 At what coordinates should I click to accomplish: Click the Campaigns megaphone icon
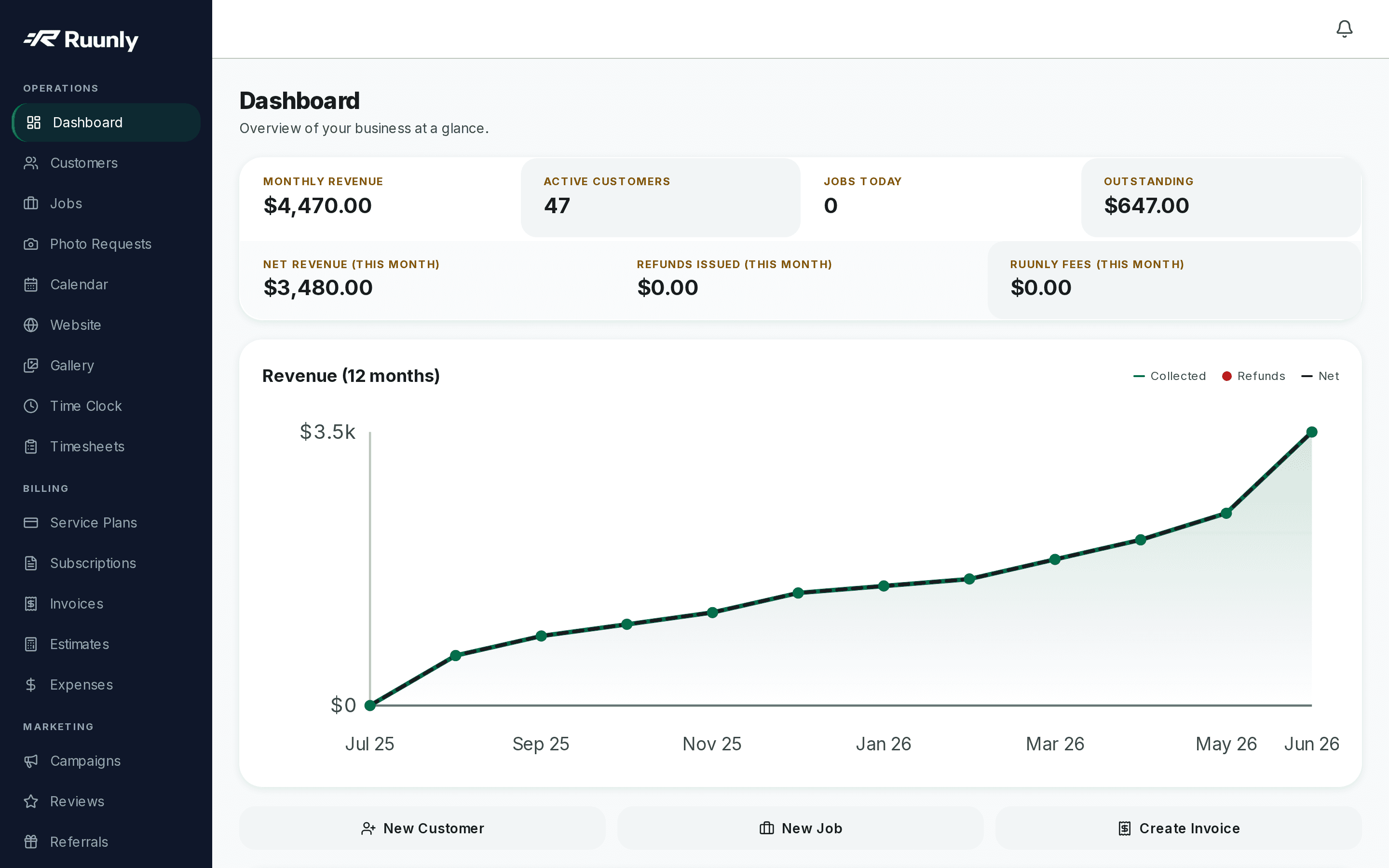coord(31,760)
